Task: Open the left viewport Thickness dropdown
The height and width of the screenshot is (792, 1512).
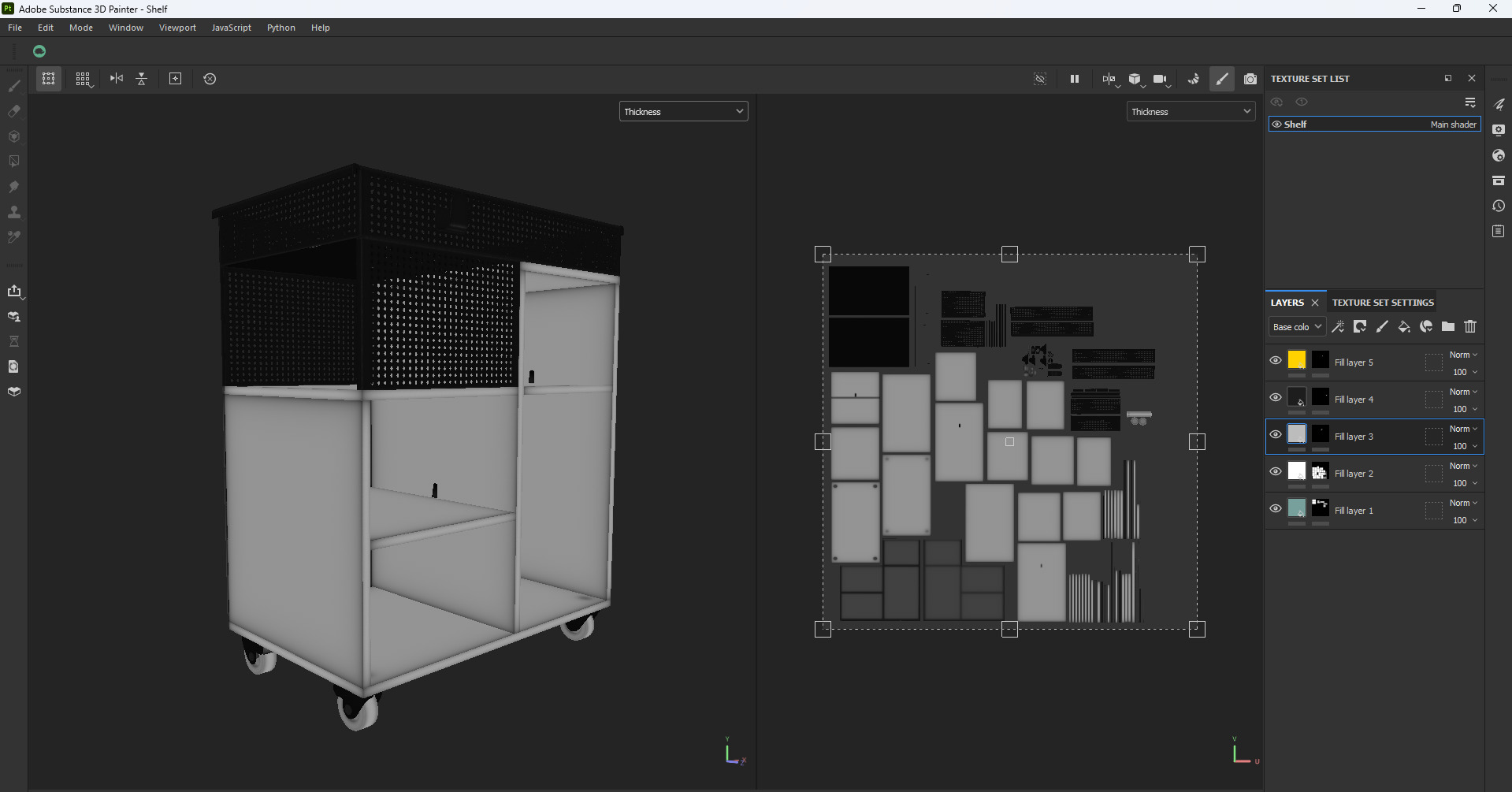Action: (x=683, y=112)
